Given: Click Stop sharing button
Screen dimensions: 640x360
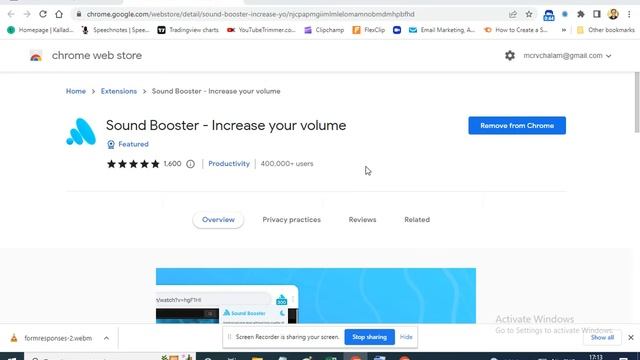Looking at the screenshot, I should (x=369, y=337).
